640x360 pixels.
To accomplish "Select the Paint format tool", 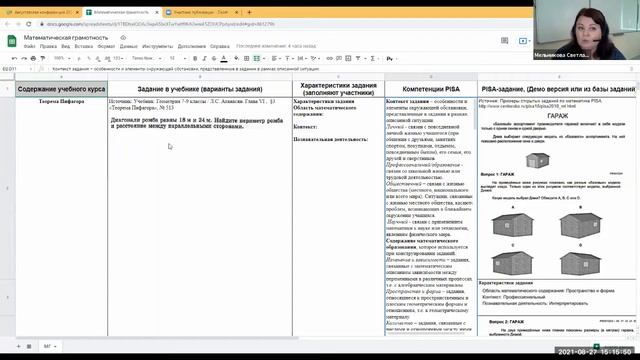I will pyautogui.click(x=43, y=59).
